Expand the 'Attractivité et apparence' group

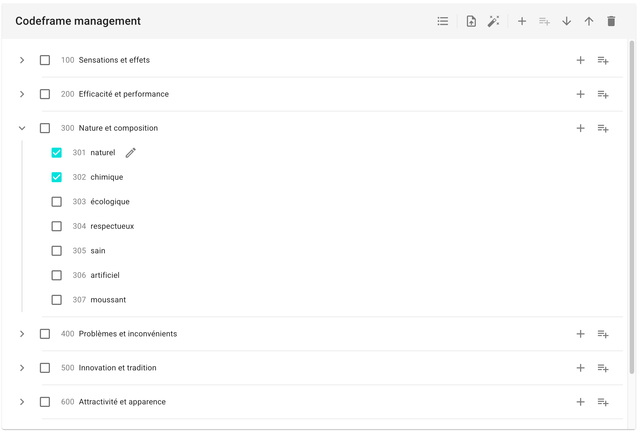(22, 402)
